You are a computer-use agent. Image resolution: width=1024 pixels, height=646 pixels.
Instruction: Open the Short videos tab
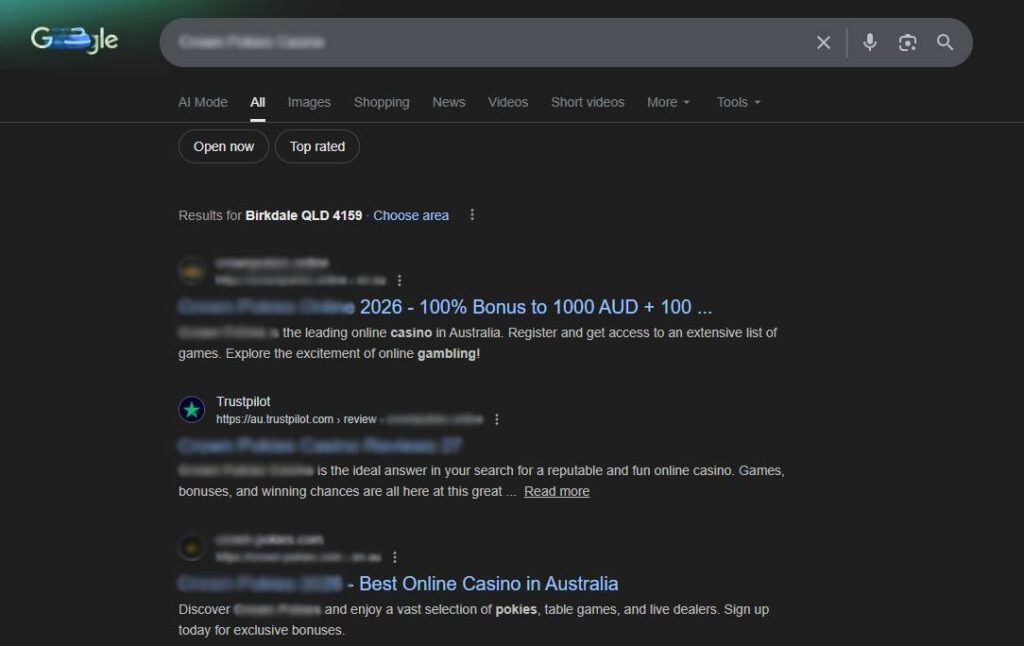(x=587, y=102)
